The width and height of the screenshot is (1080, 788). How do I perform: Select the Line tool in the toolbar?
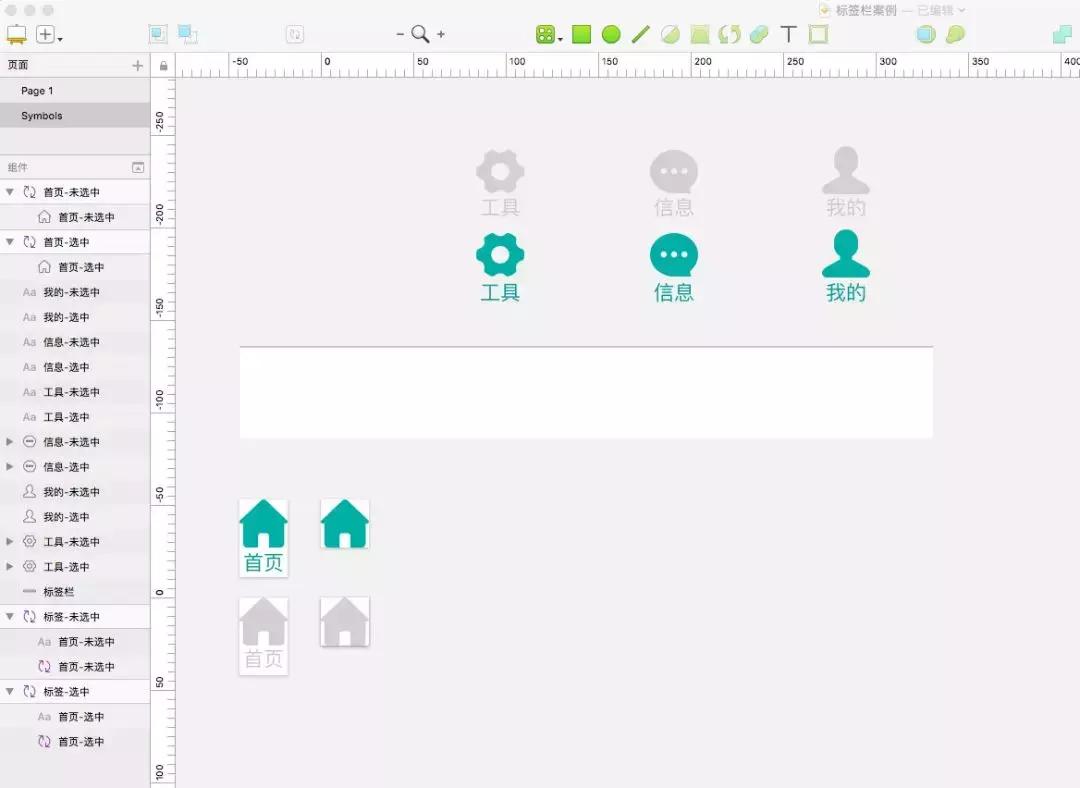pos(641,33)
